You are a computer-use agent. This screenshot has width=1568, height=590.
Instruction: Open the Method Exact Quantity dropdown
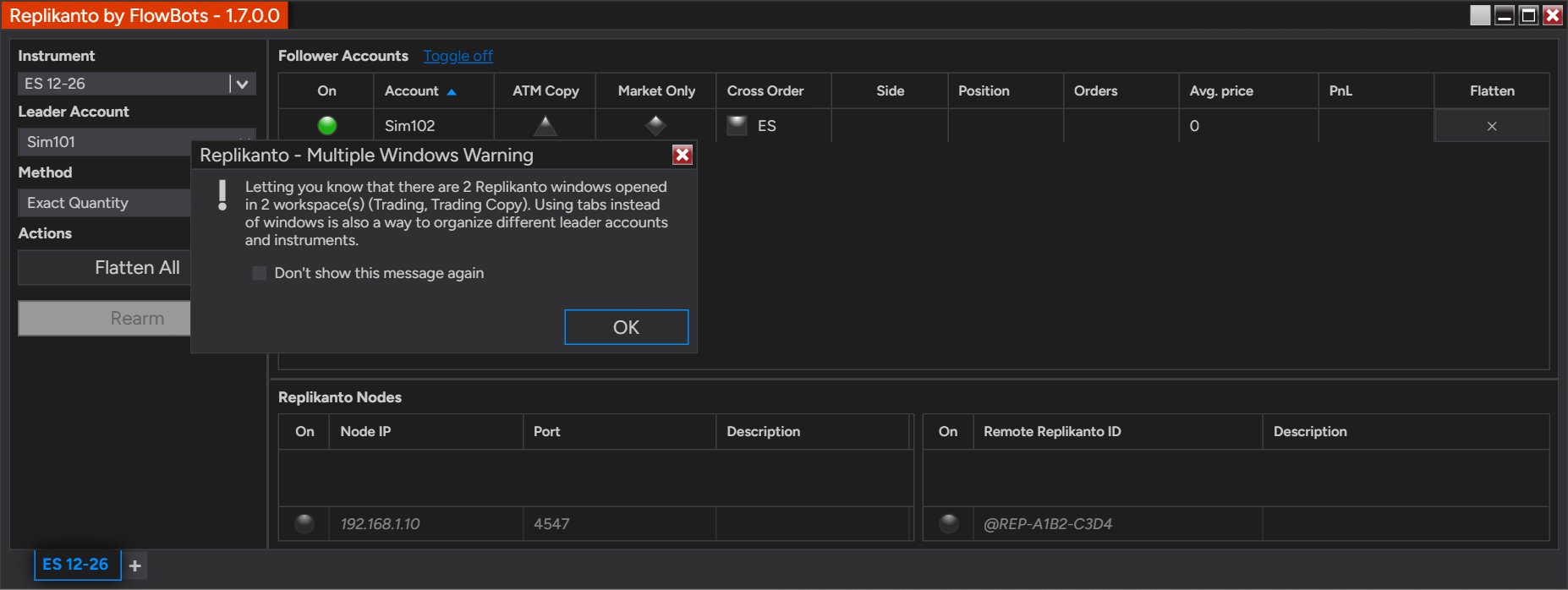(x=104, y=203)
